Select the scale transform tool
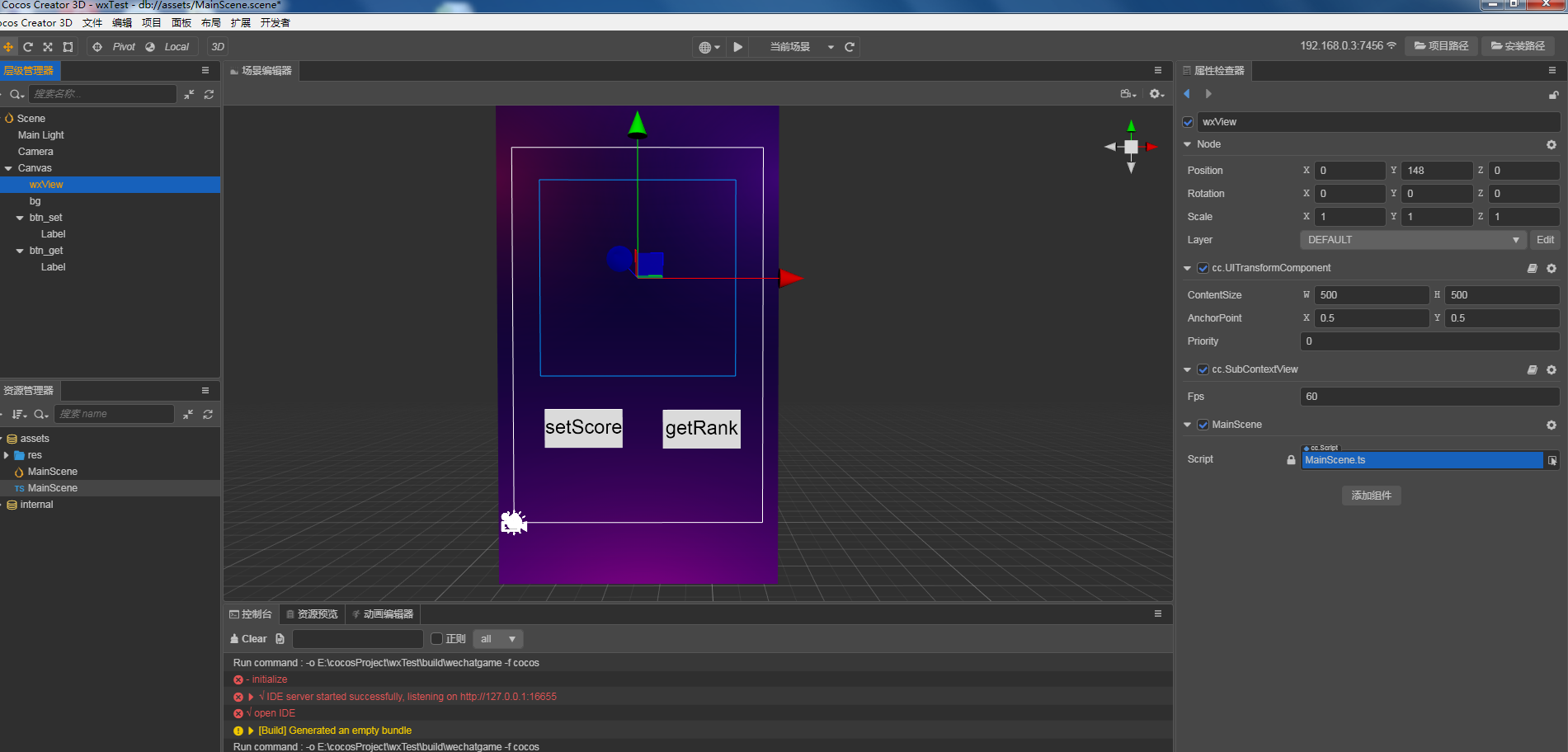 [48, 47]
